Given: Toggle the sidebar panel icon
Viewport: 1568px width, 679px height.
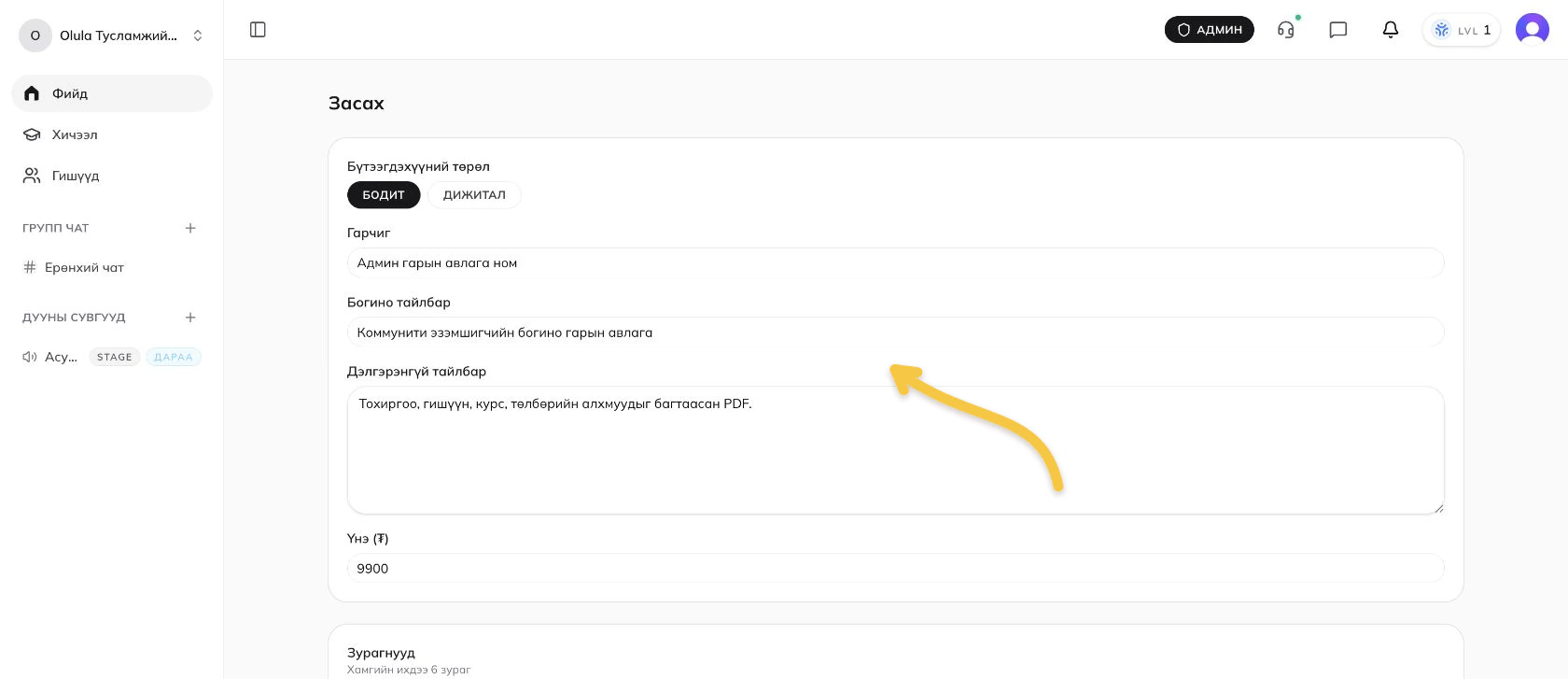Looking at the screenshot, I should (x=259, y=30).
